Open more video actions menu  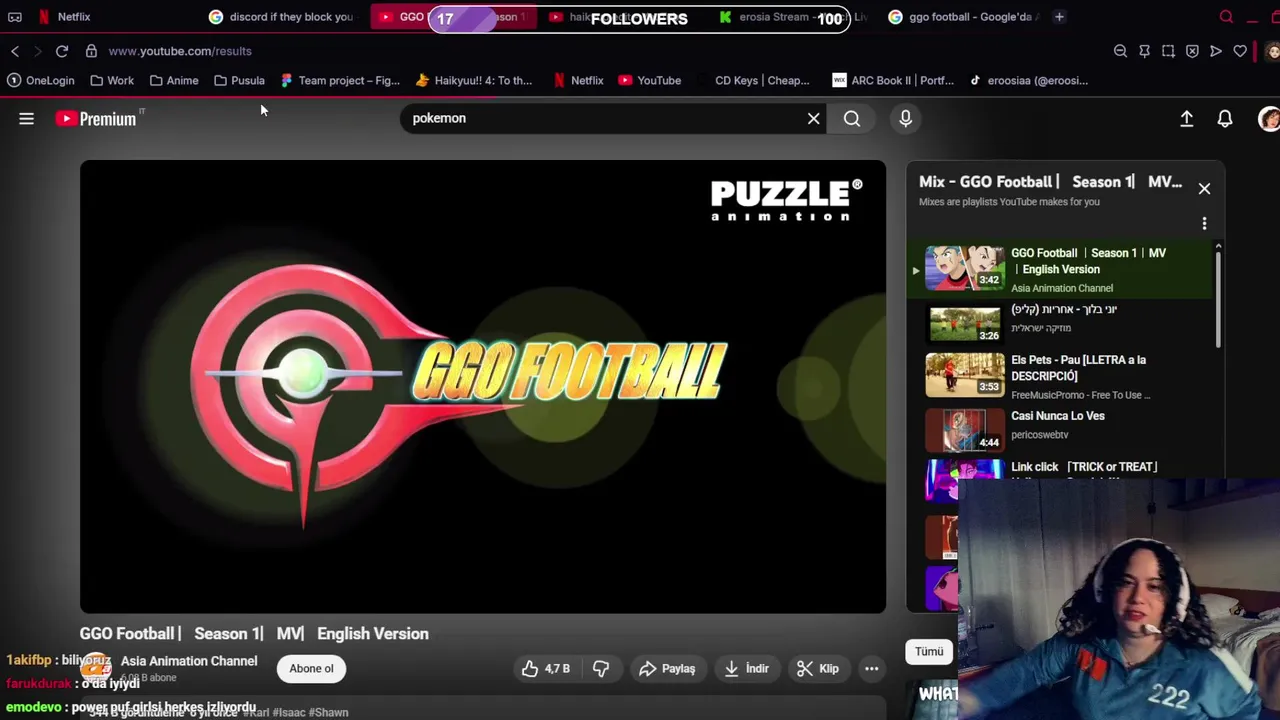[x=872, y=669]
